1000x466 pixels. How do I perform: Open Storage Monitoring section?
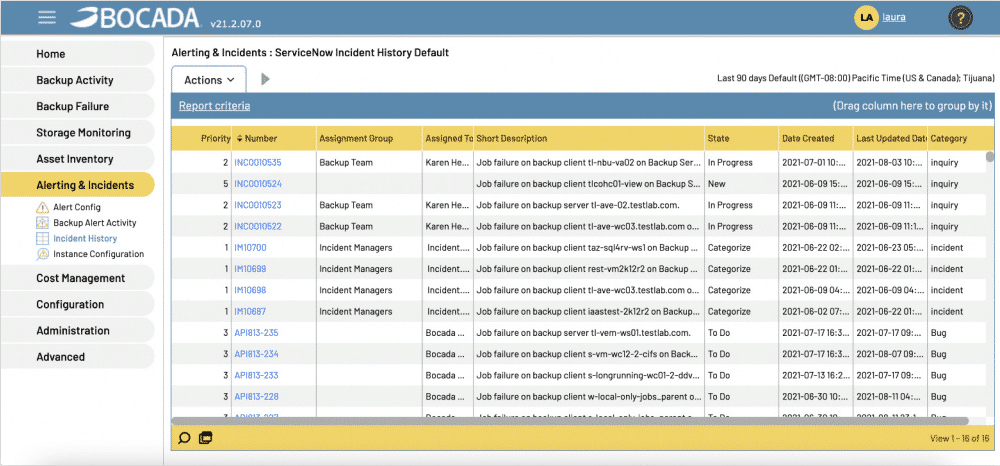[77, 133]
